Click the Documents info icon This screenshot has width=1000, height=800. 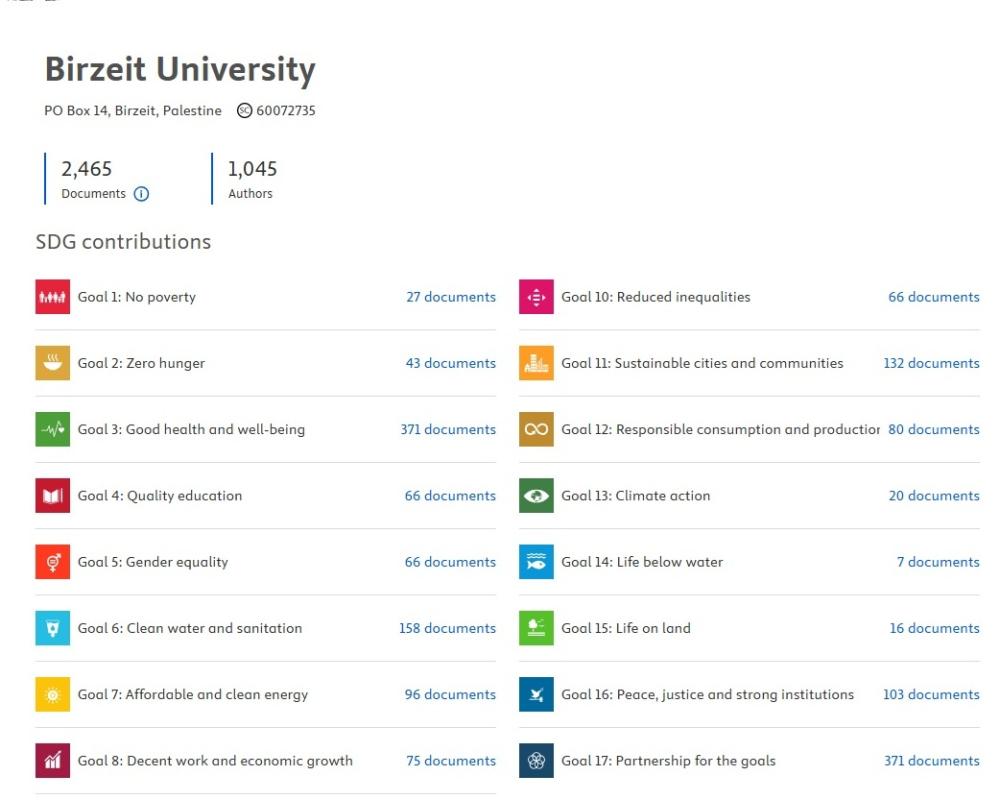(x=141, y=194)
